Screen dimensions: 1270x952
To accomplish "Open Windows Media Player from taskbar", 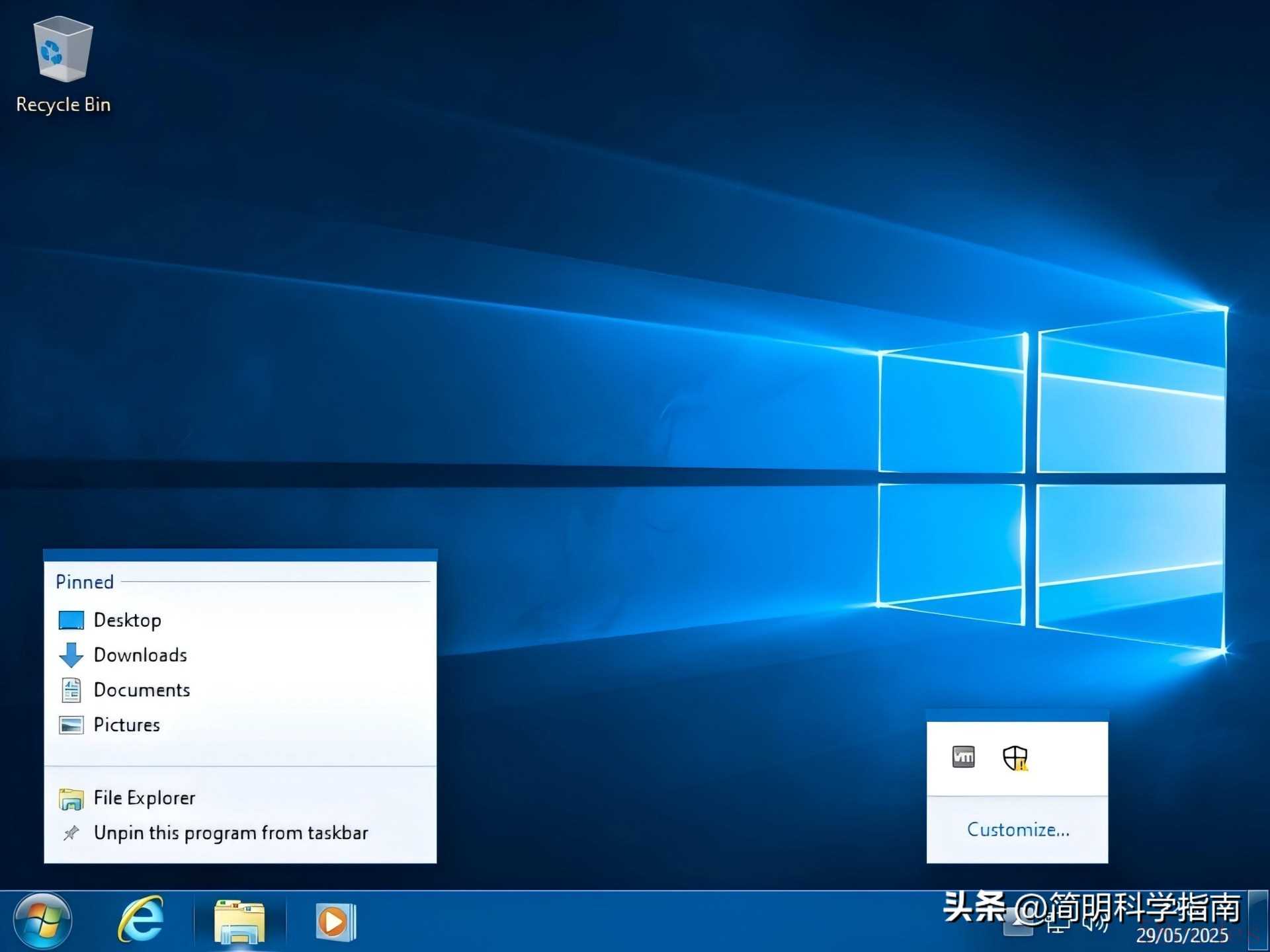I will click(x=335, y=922).
